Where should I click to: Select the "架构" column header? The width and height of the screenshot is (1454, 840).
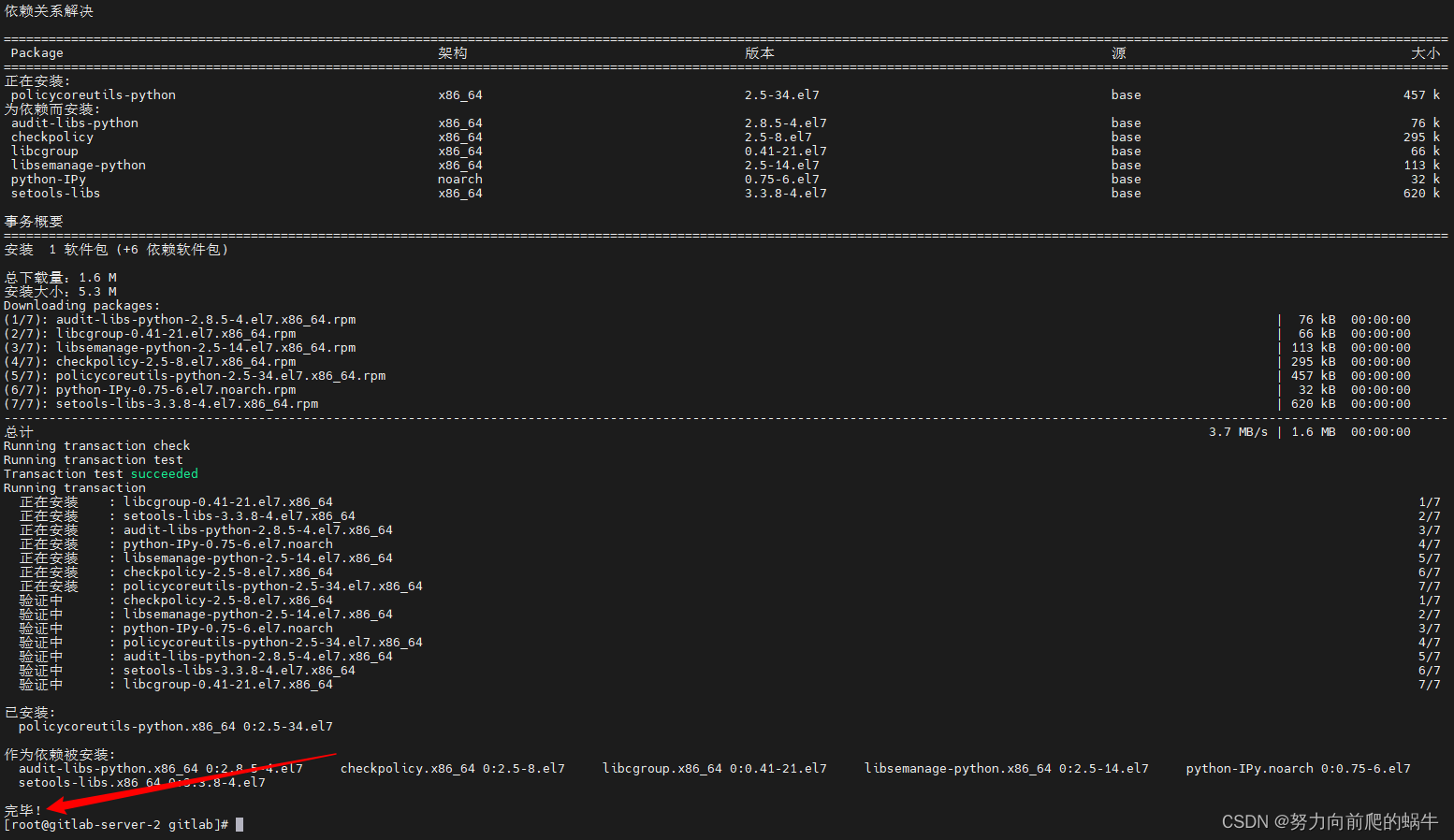(453, 53)
